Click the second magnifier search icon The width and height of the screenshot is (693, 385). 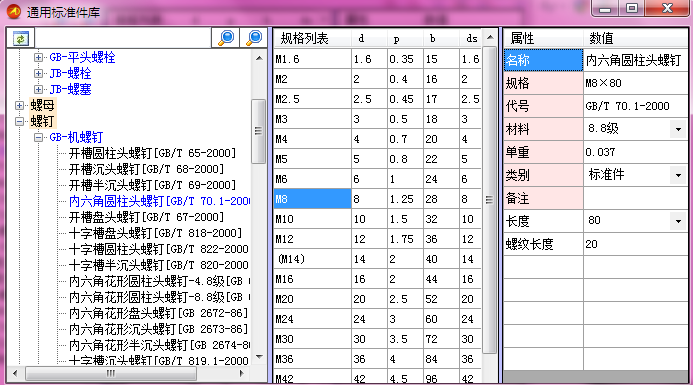tap(254, 38)
